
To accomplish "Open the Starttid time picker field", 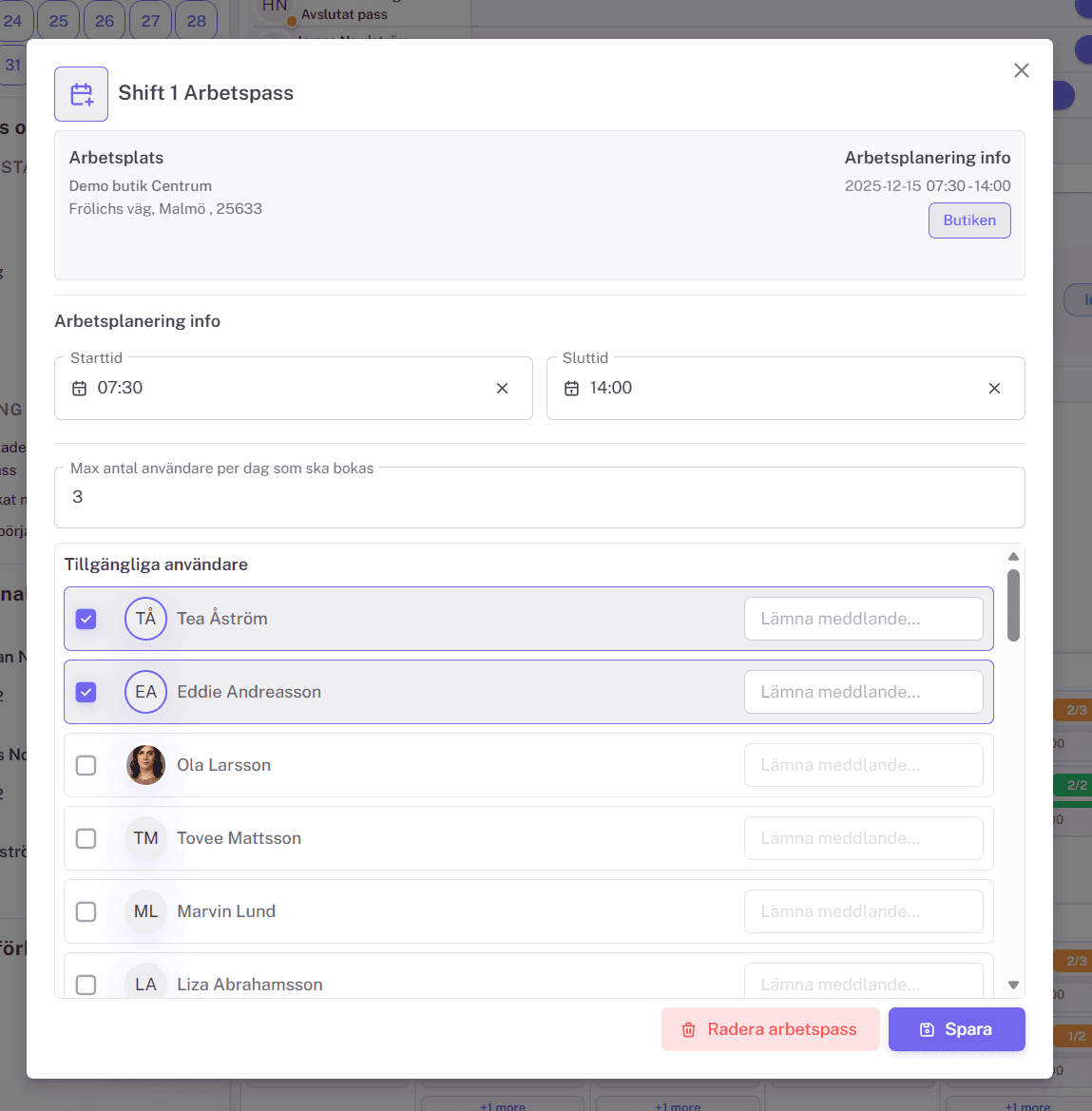I will 285,389.
